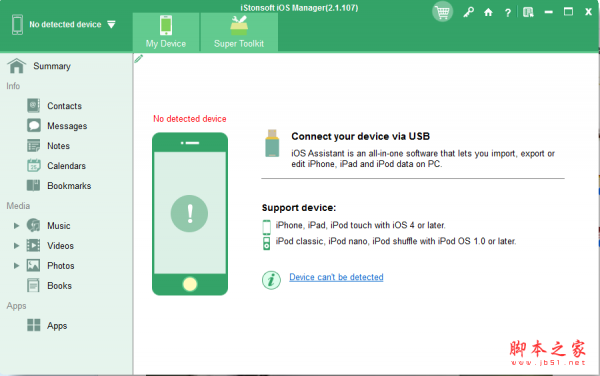This screenshot has height=376, width=600.
Task: Open the shopping cart purchase icon
Action: tap(442, 12)
